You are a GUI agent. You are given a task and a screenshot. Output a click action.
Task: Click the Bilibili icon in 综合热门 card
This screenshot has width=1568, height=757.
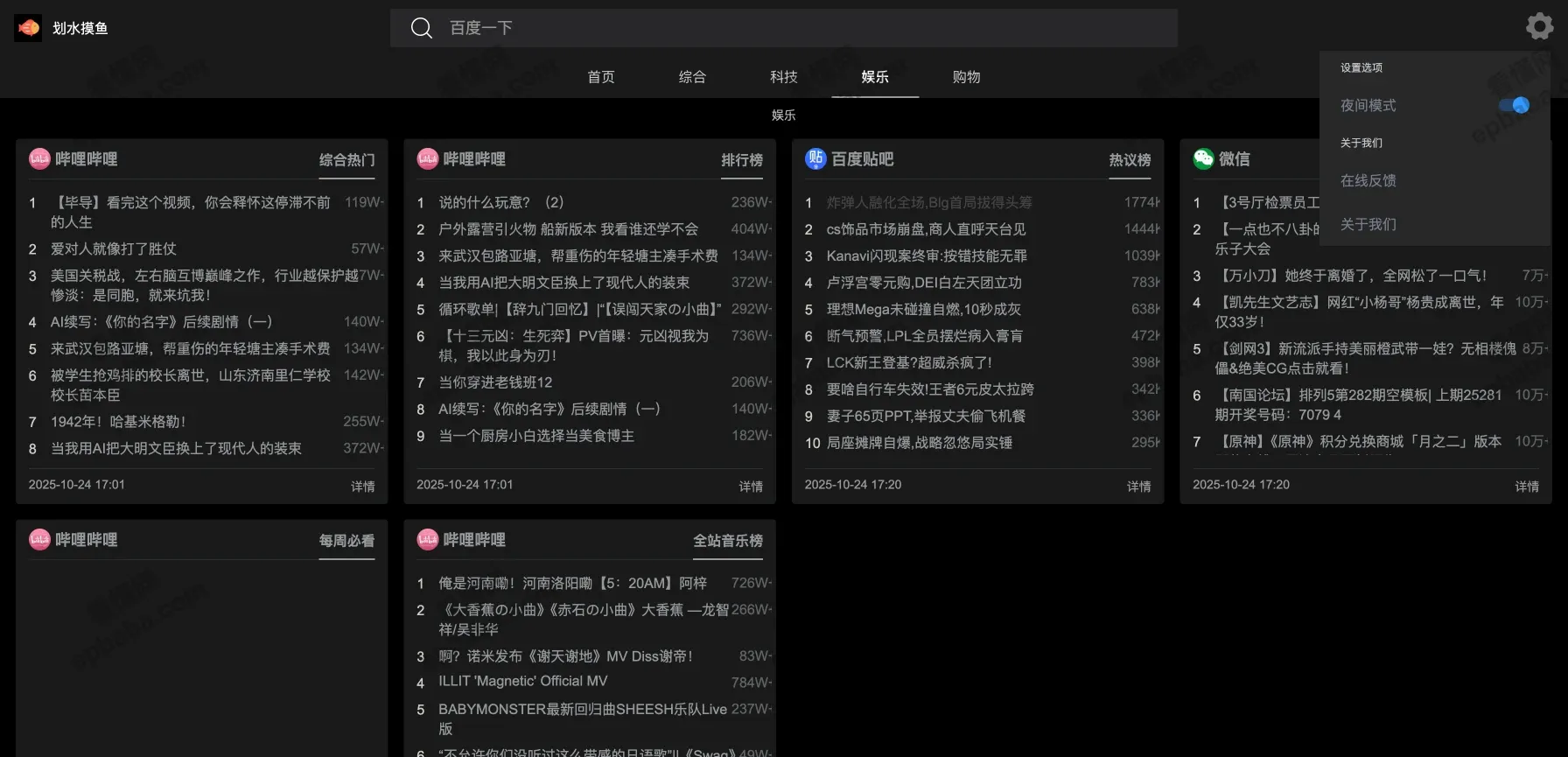(x=39, y=158)
